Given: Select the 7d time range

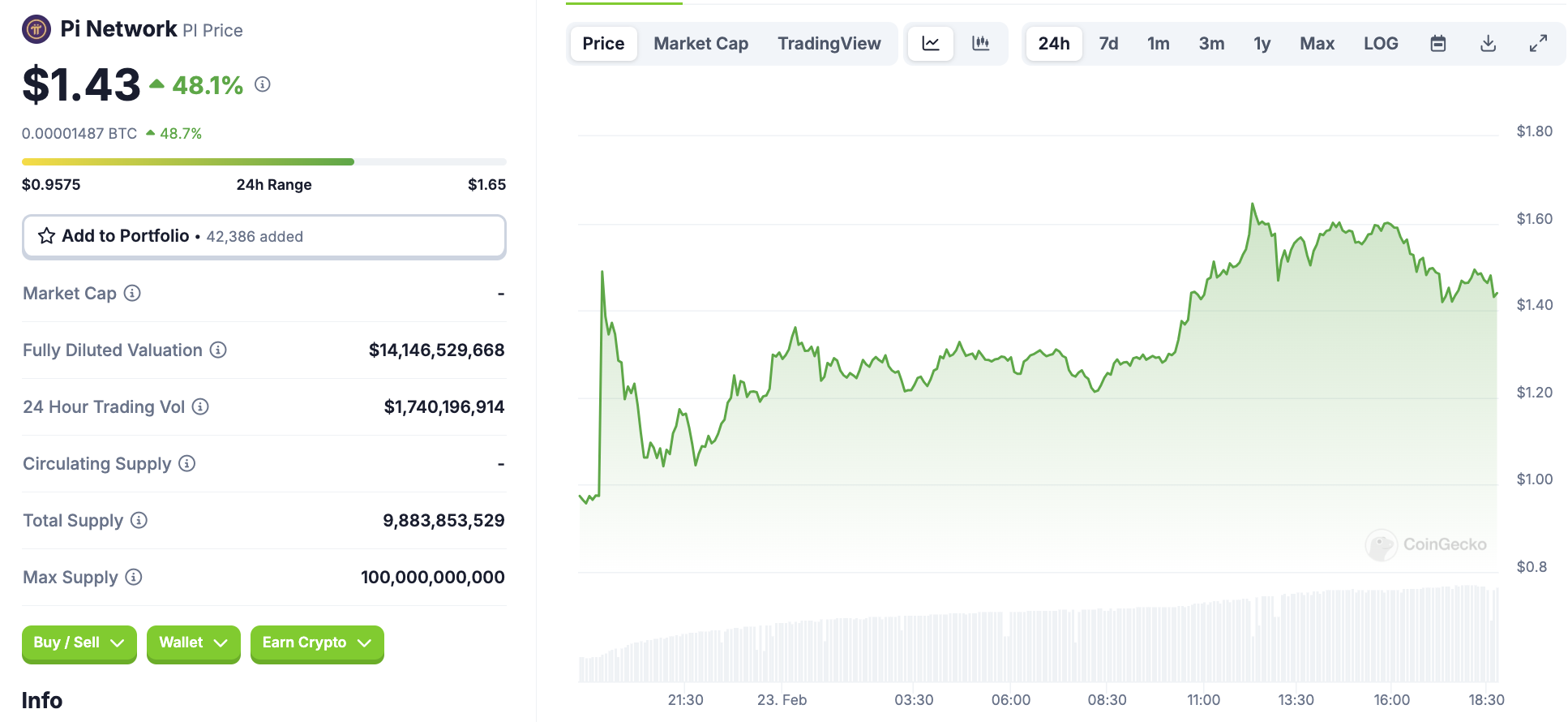Looking at the screenshot, I should 1108,44.
